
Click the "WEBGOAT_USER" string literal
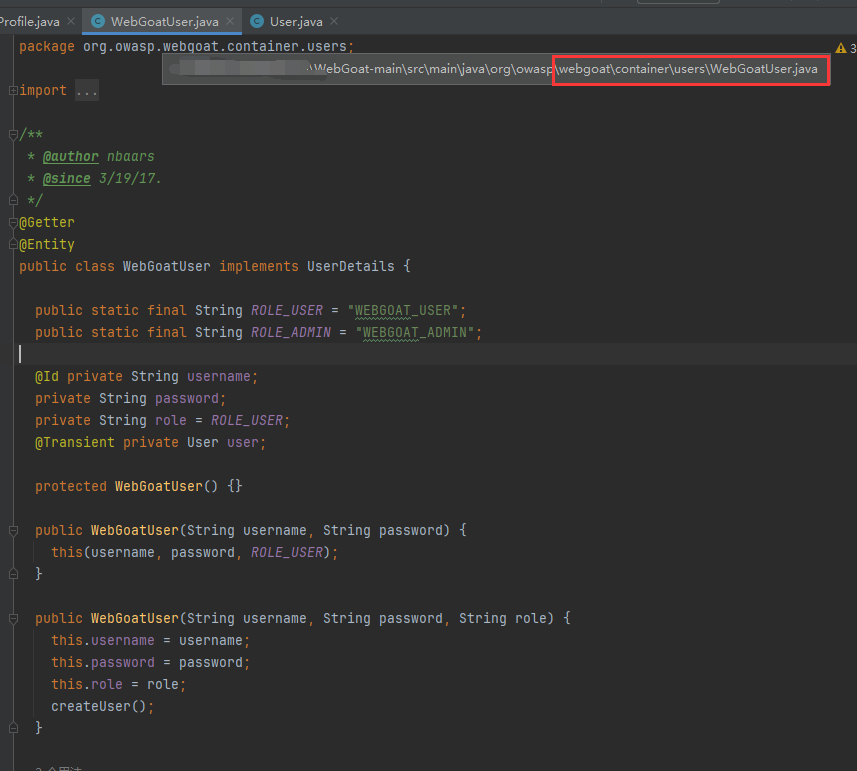pos(403,310)
